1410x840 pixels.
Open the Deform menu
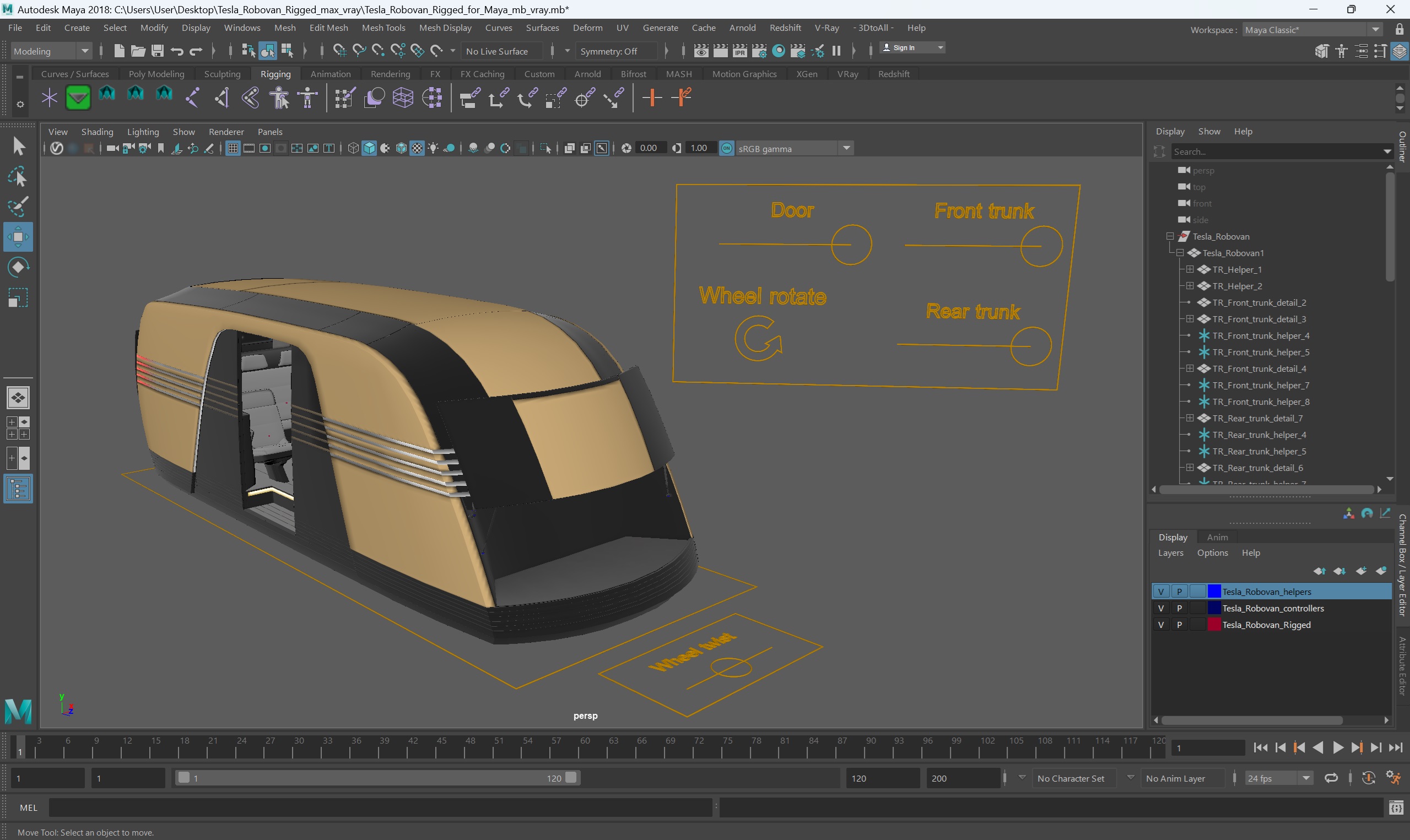[x=587, y=27]
